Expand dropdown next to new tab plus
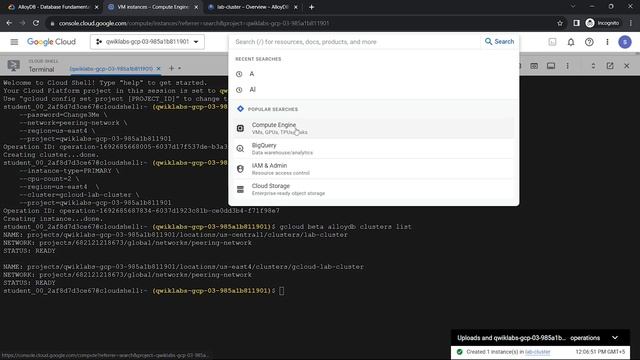The width and height of the screenshot is (640, 360). click(x=180, y=68)
